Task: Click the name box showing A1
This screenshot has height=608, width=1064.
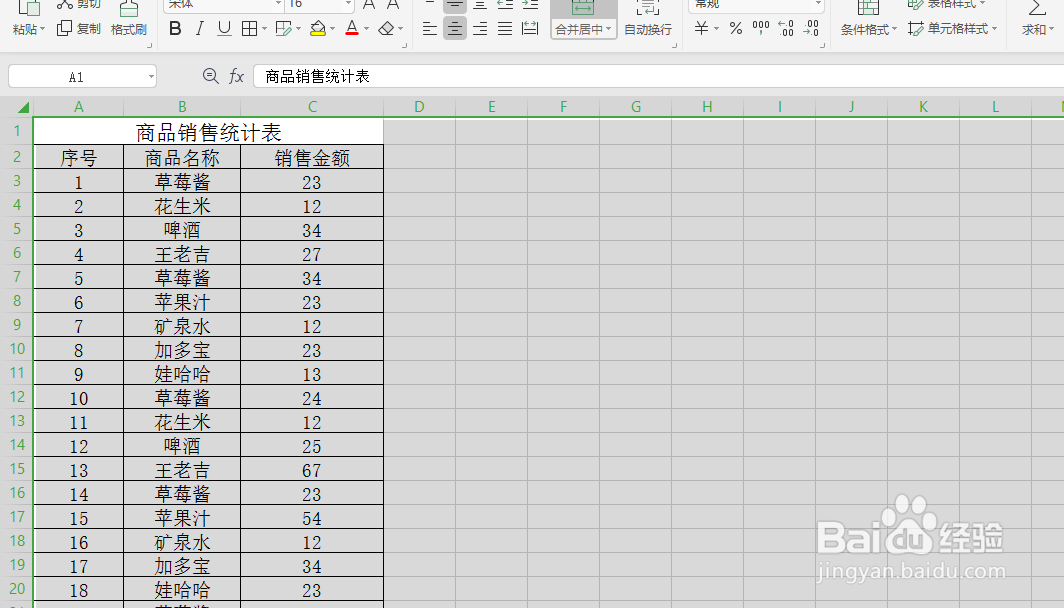Action: pos(76,77)
